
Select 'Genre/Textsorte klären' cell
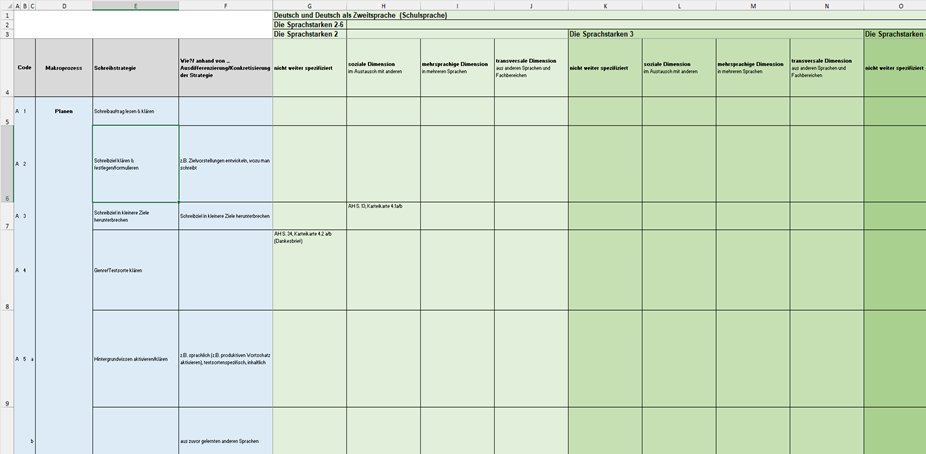tap(135, 270)
